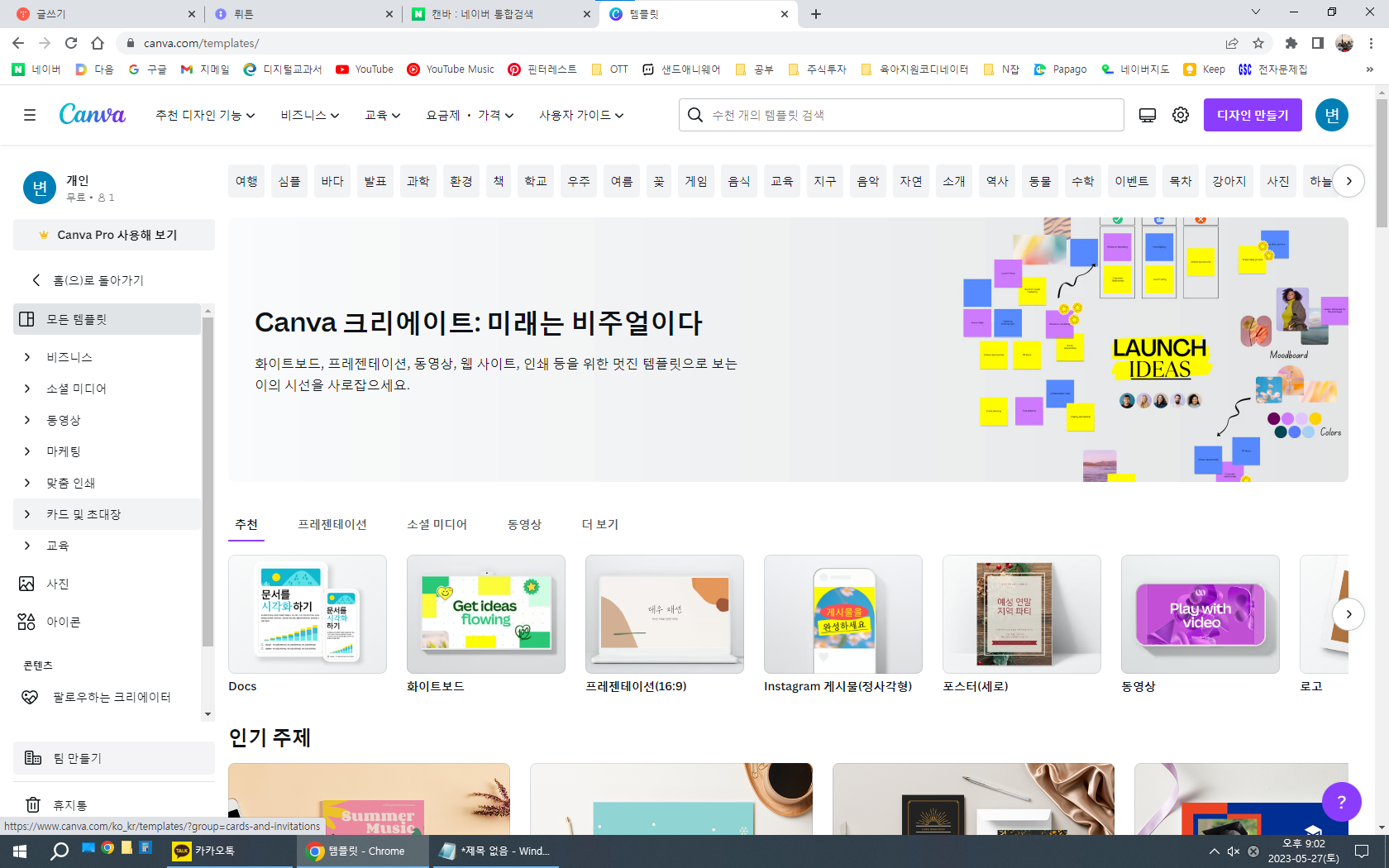Viewport: 1389px width, 868px height.
Task: Click the Chrome reload page icon
Action: point(71,43)
